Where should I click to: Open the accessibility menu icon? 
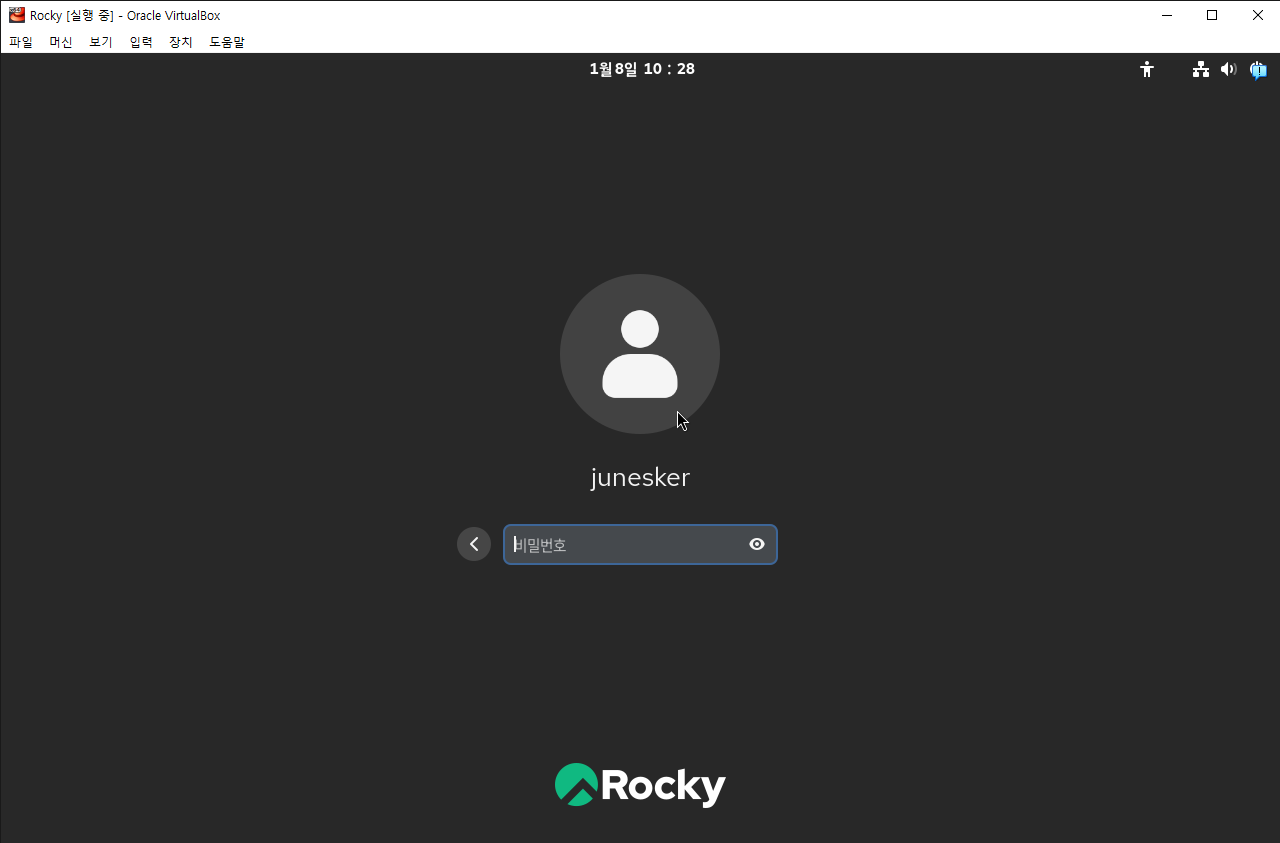1147,69
